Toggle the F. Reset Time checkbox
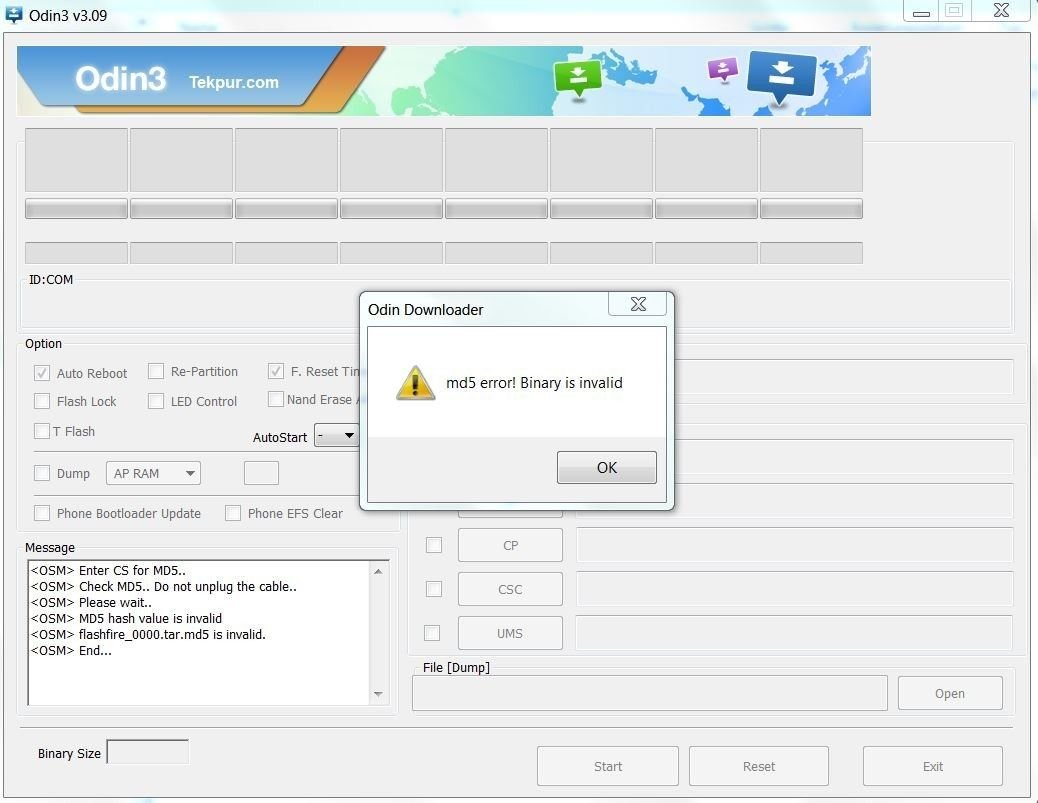1038x803 pixels. click(276, 371)
